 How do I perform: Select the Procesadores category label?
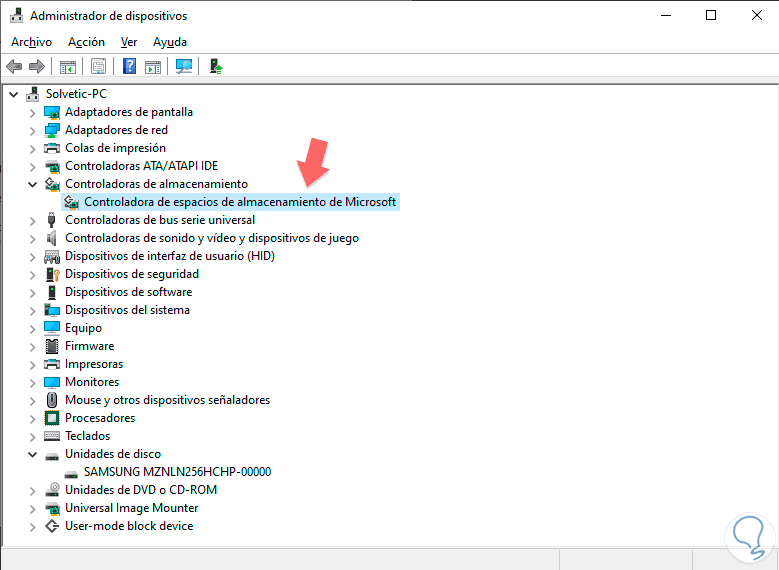tap(100, 418)
